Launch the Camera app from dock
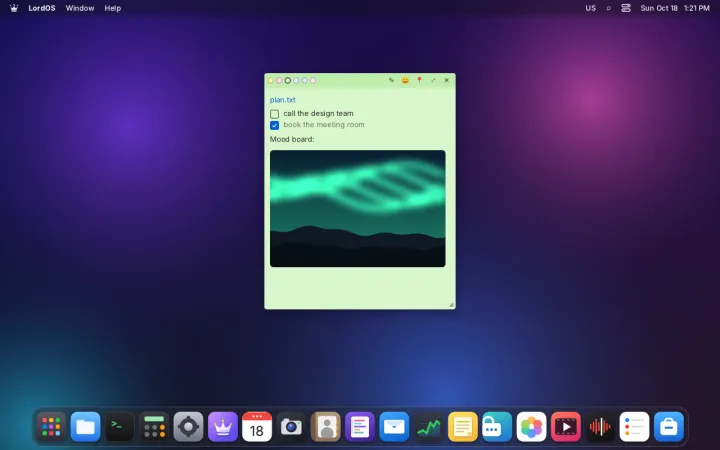Screen dimensions: 720x450 [x=291, y=427]
